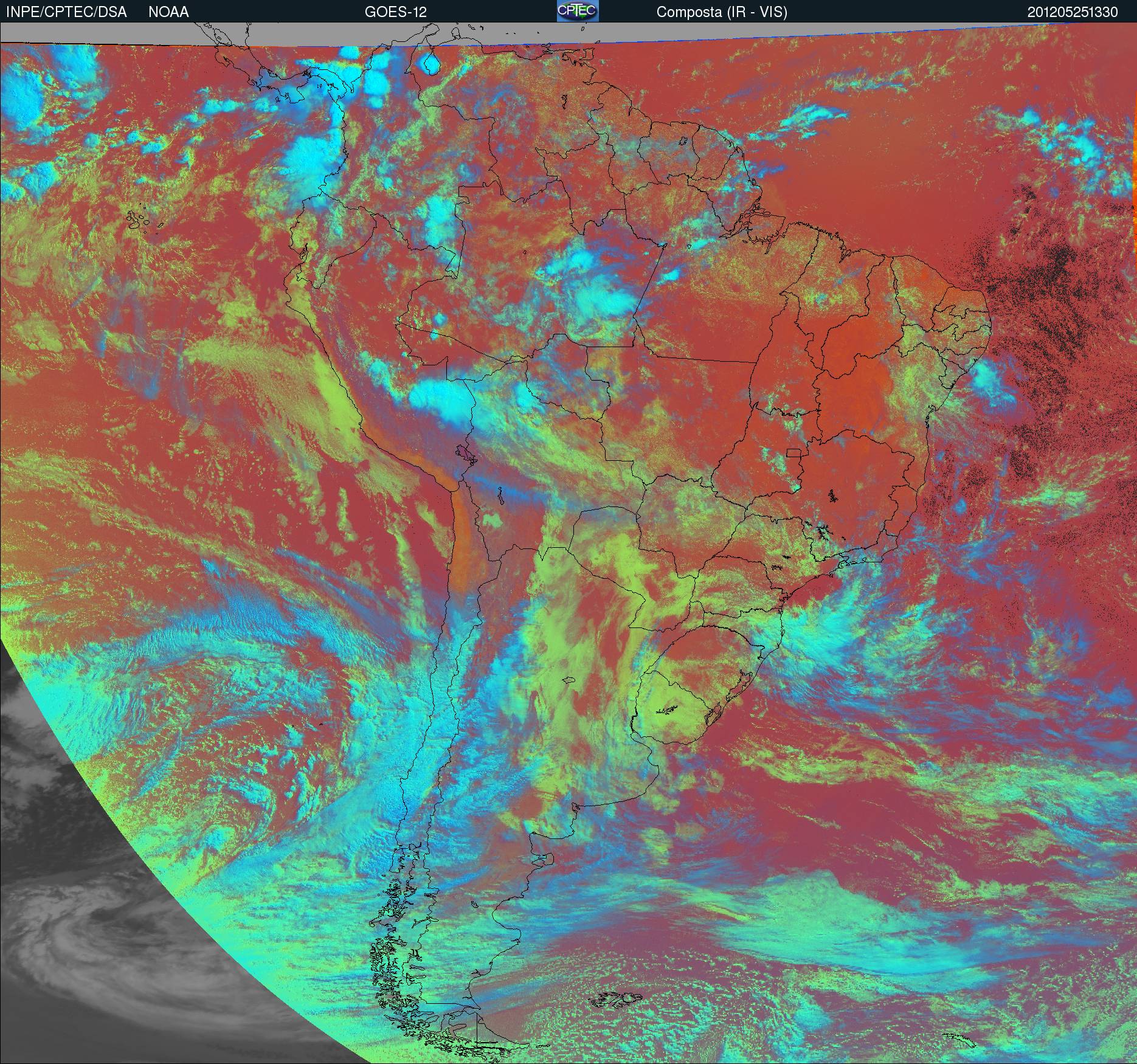Click the GOES-12 satellite label
Viewport: 1137px width, 1064px height.
coord(396,12)
